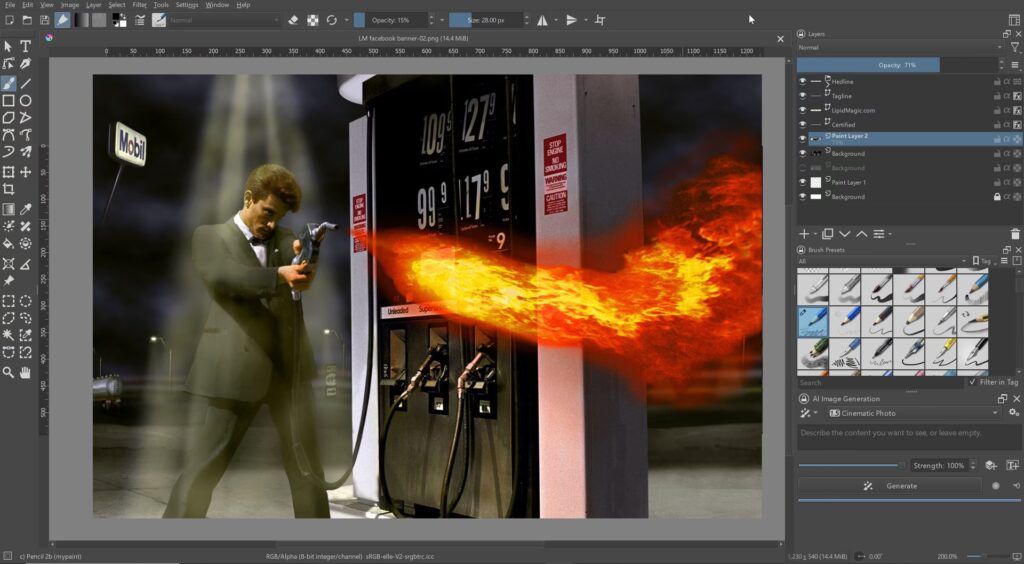Screen dimensions: 1024x564
Task: Select the Crop tool in the toolbox
Action: pos(9,189)
